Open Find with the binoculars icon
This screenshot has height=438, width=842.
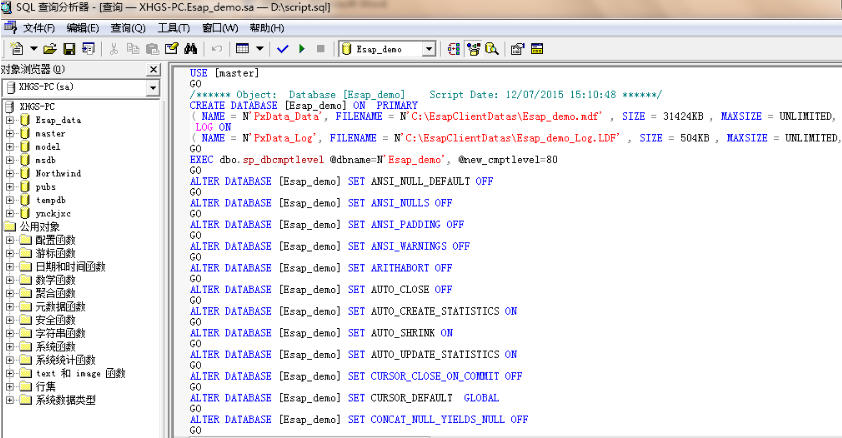191,49
